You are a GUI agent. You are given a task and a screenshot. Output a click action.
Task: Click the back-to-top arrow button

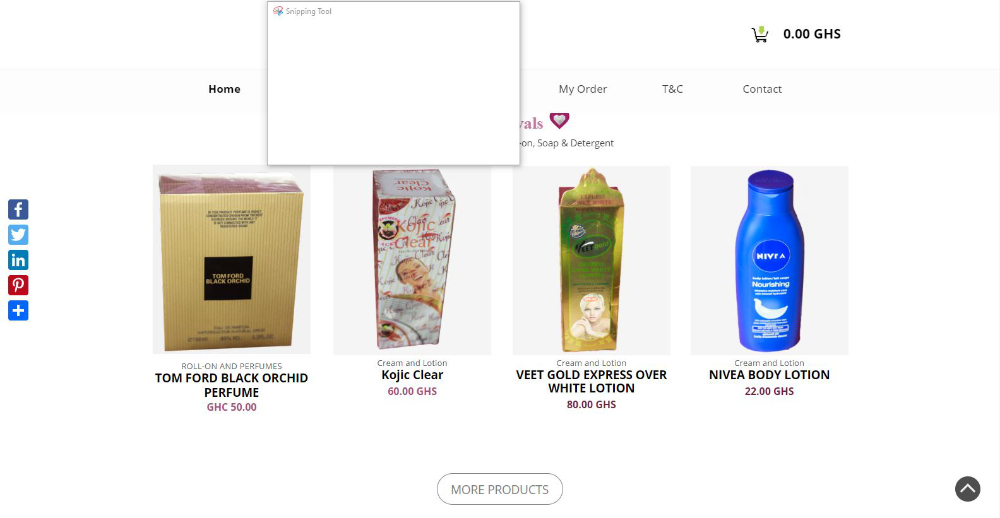click(967, 489)
